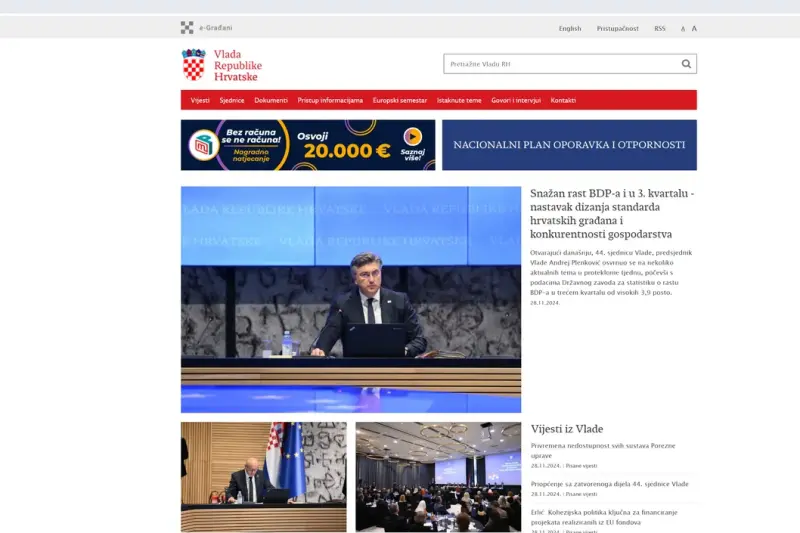Click the Bez računa se ne računa banner
Viewport: 800px width, 533px height.
tap(308, 145)
